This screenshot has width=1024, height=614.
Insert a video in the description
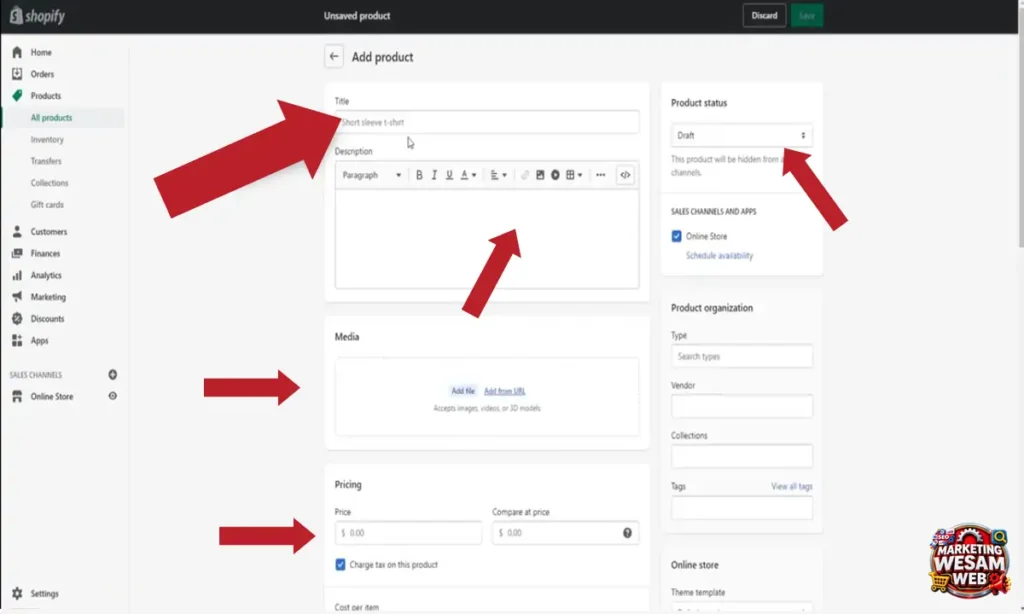tap(555, 175)
